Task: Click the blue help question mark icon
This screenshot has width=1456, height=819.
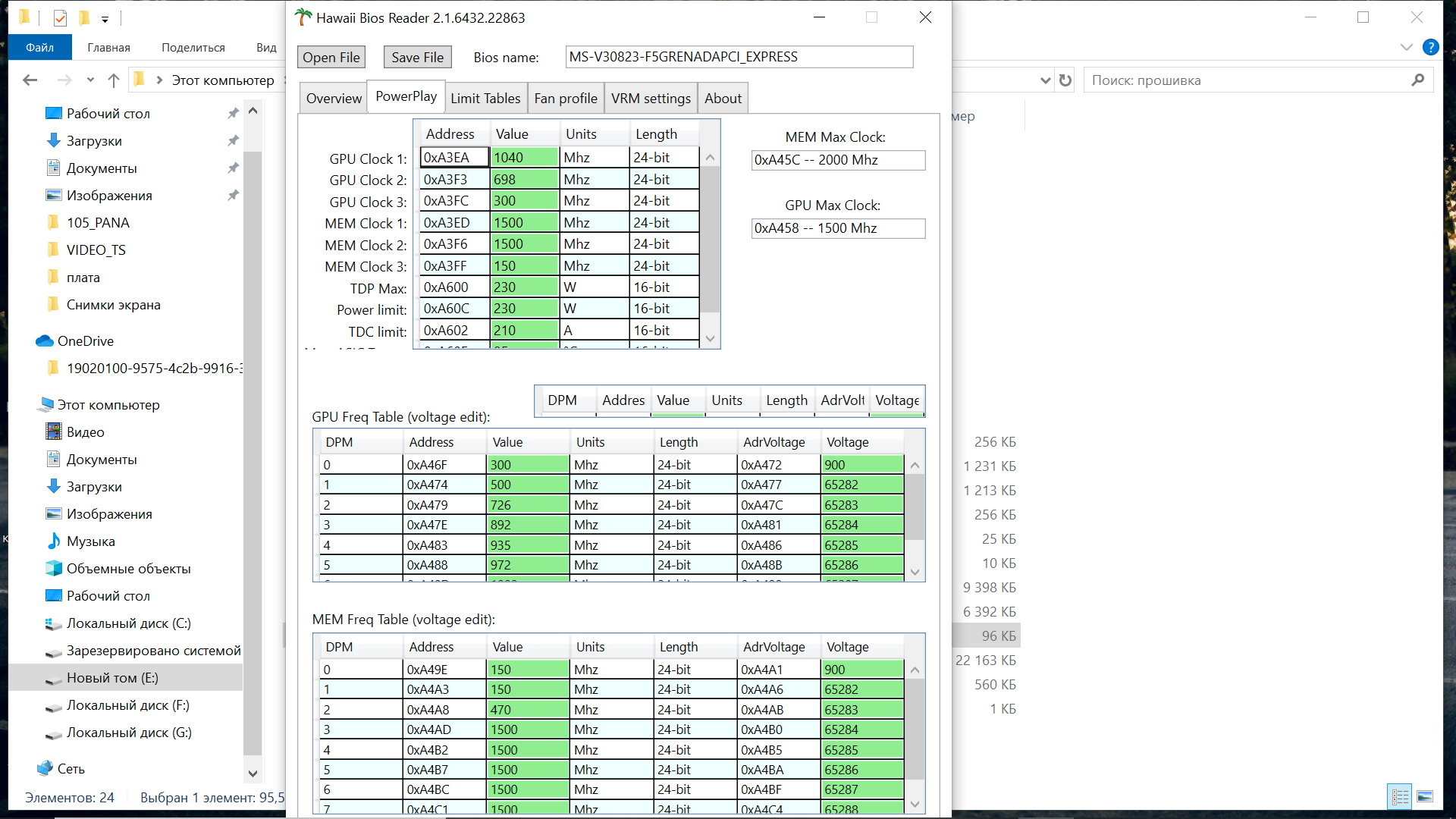Action: [x=1430, y=47]
